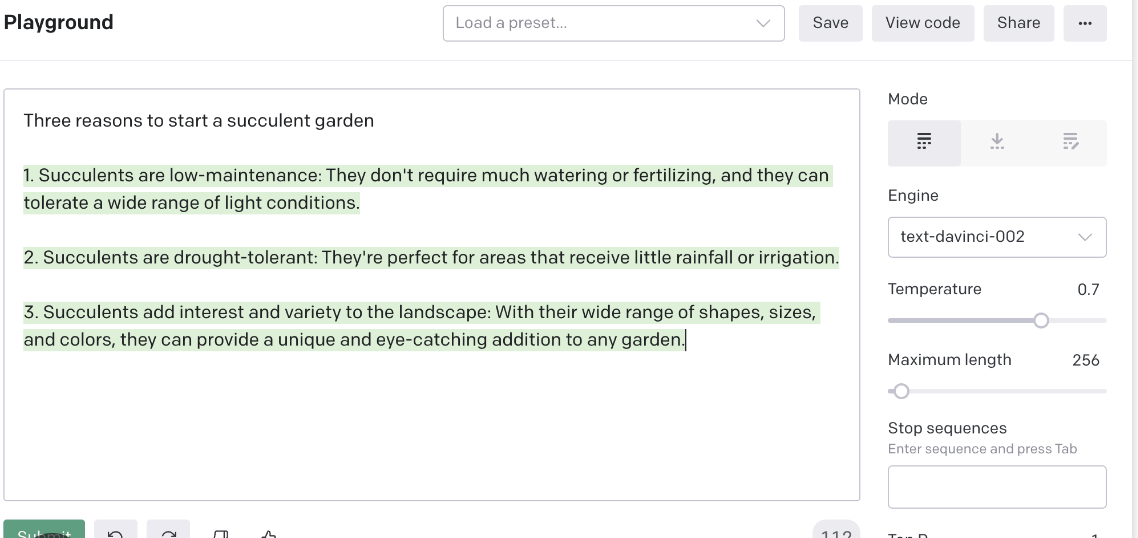The height and width of the screenshot is (538, 1138).
Task: Click the Maximum length slider handle
Action: click(x=901, y=391)
